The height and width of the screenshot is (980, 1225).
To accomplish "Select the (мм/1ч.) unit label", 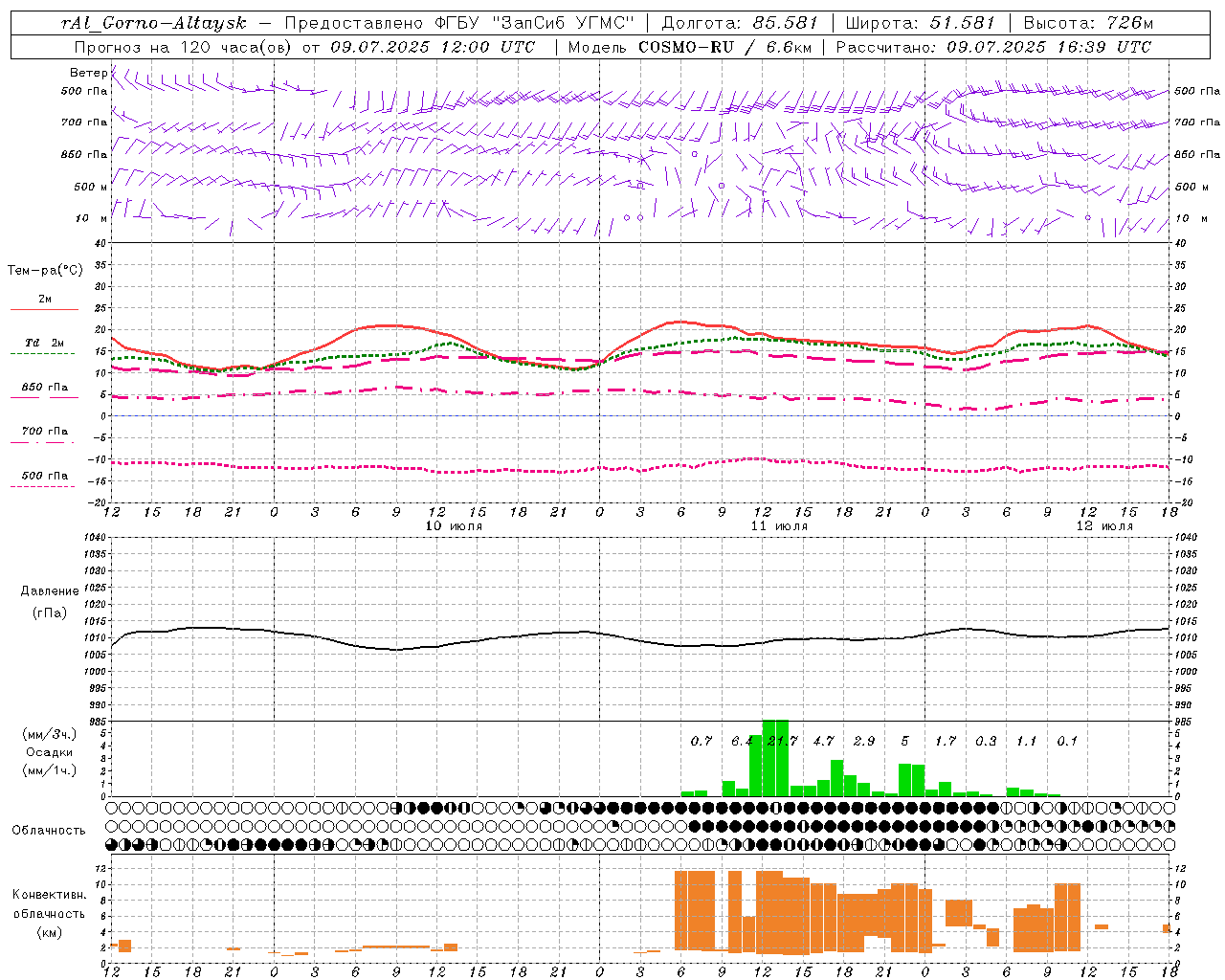I will coord(49,770).
